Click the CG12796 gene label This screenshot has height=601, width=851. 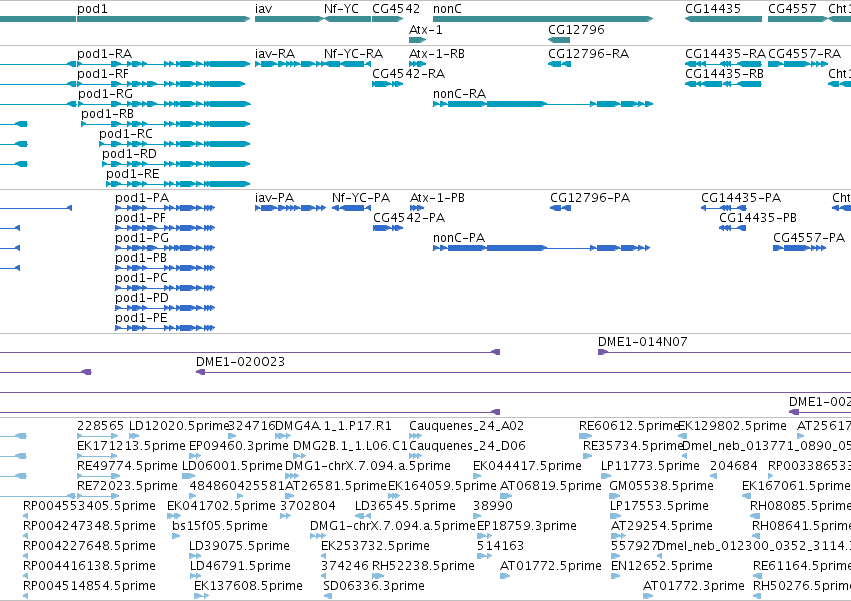pos(576,30)
